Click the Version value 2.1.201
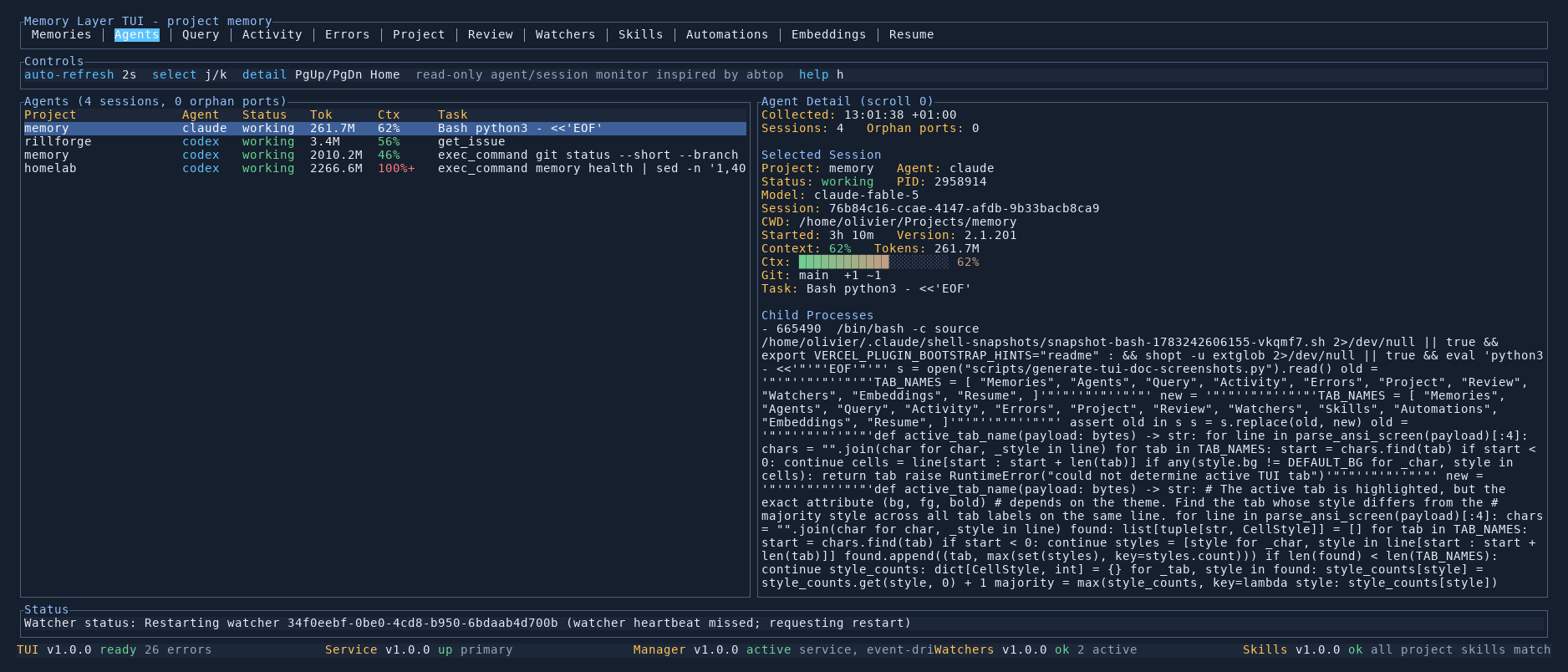 click(x=990, y=235)
